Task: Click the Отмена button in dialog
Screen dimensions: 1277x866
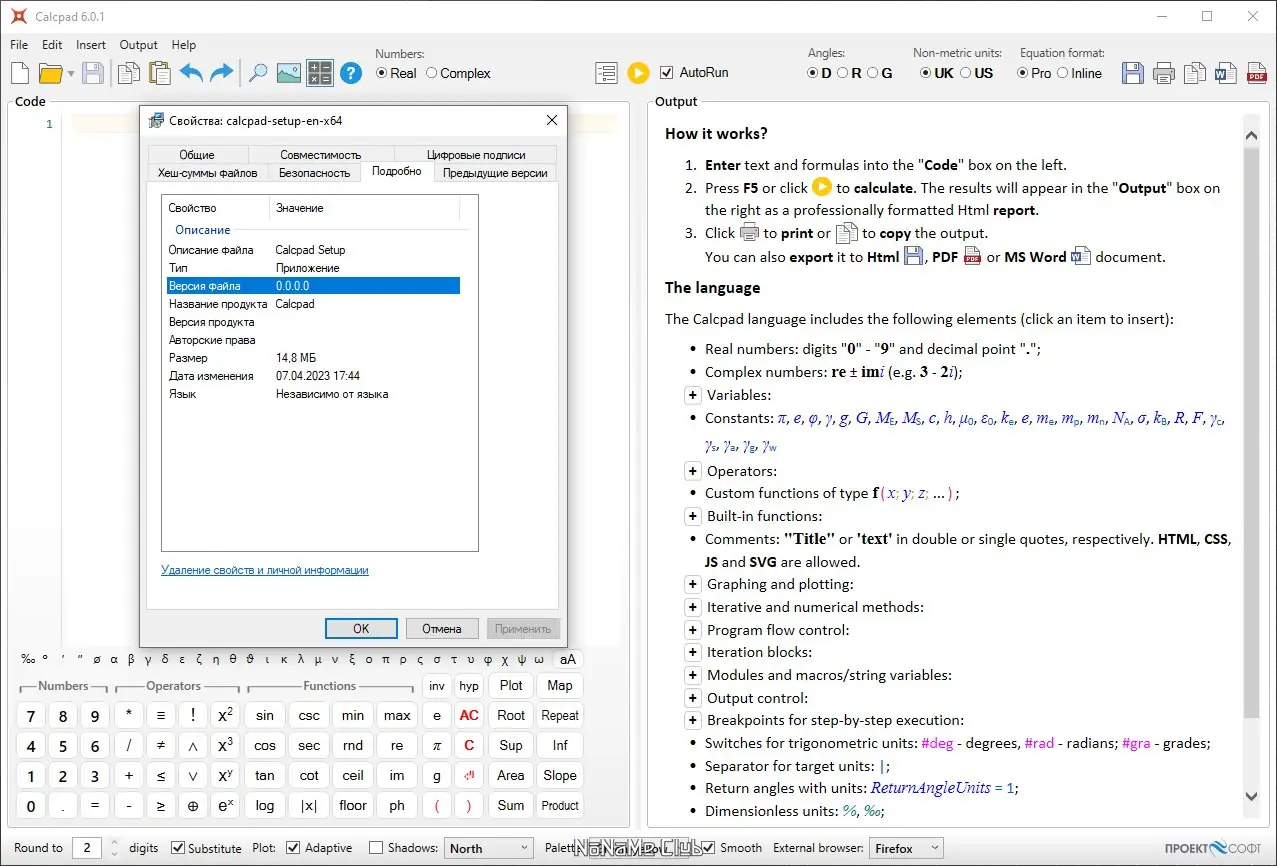Action: [x=442, y=629]
